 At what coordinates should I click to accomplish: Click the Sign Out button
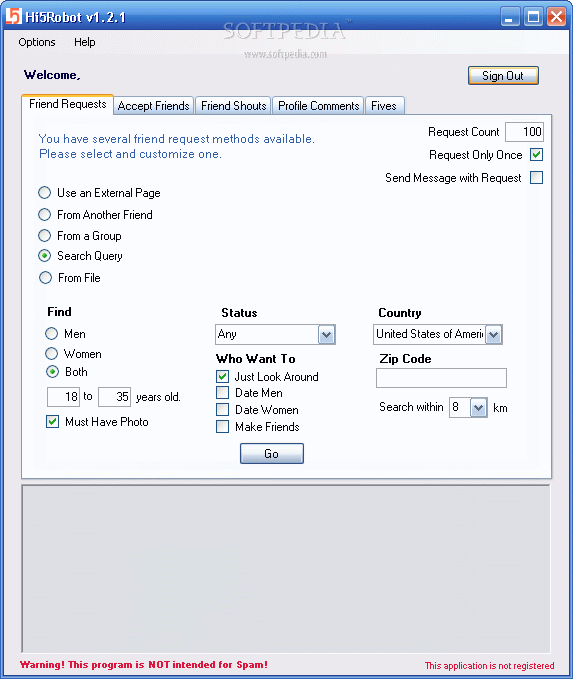(x=503, y=76)
